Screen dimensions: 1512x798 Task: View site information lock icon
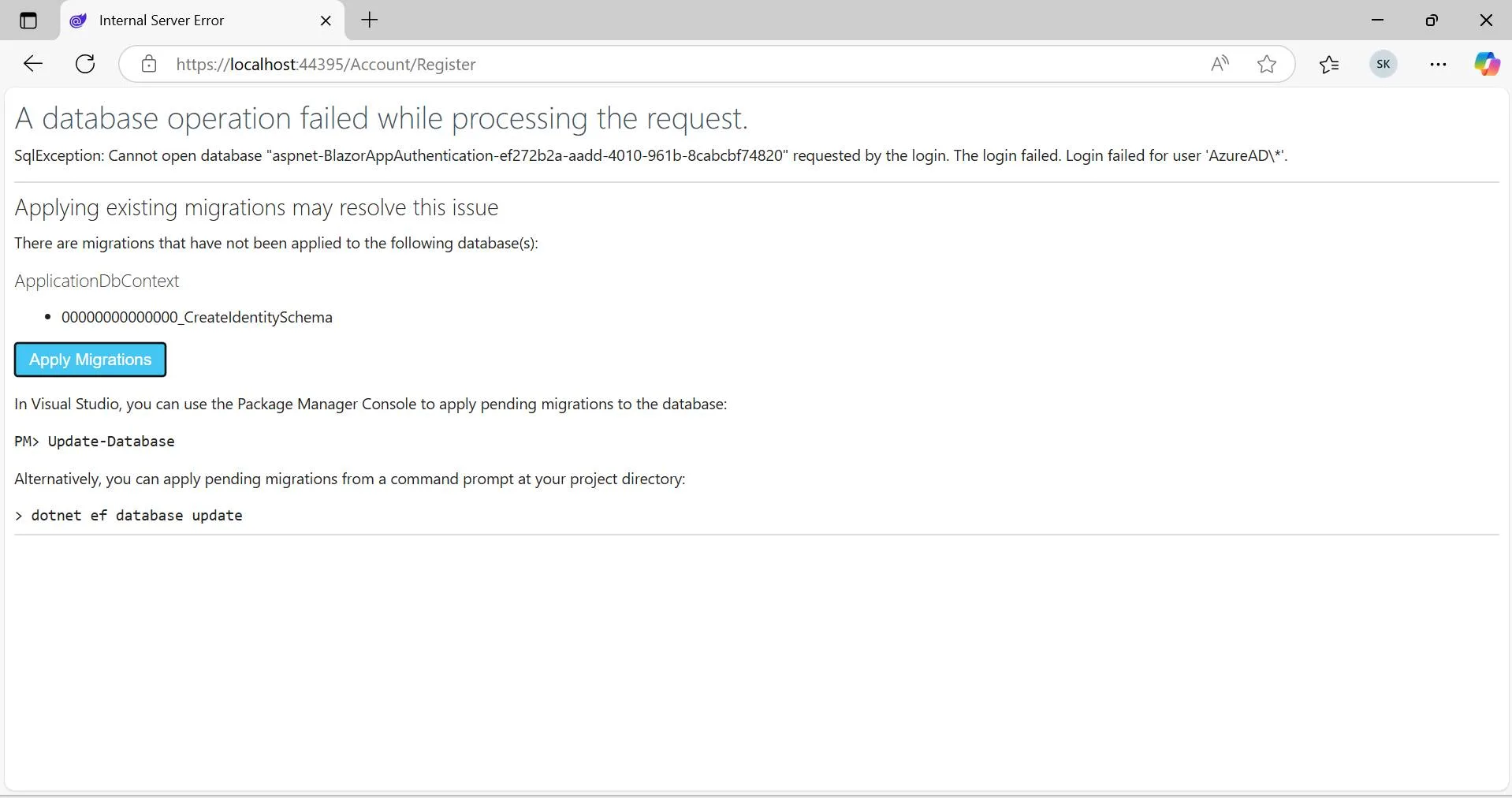(x=149, y=64)
